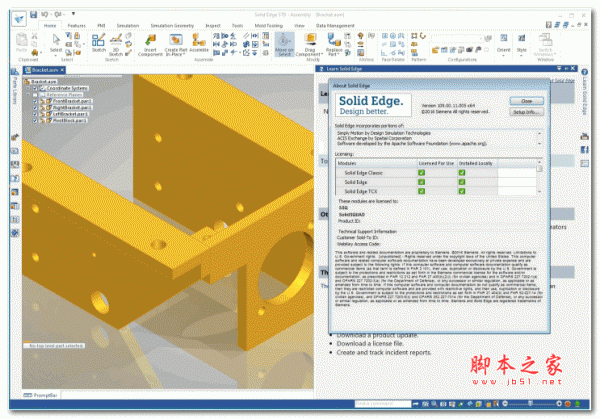Click Licensed For Use check for Solid Edge Classic
The height and width of the screenshot is (419, 600).
(x=421, y=173)
